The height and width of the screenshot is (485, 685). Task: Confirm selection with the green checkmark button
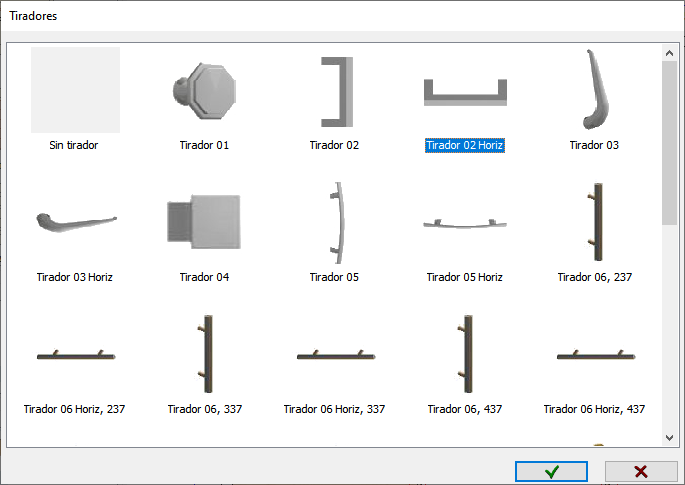click(551, 471)
